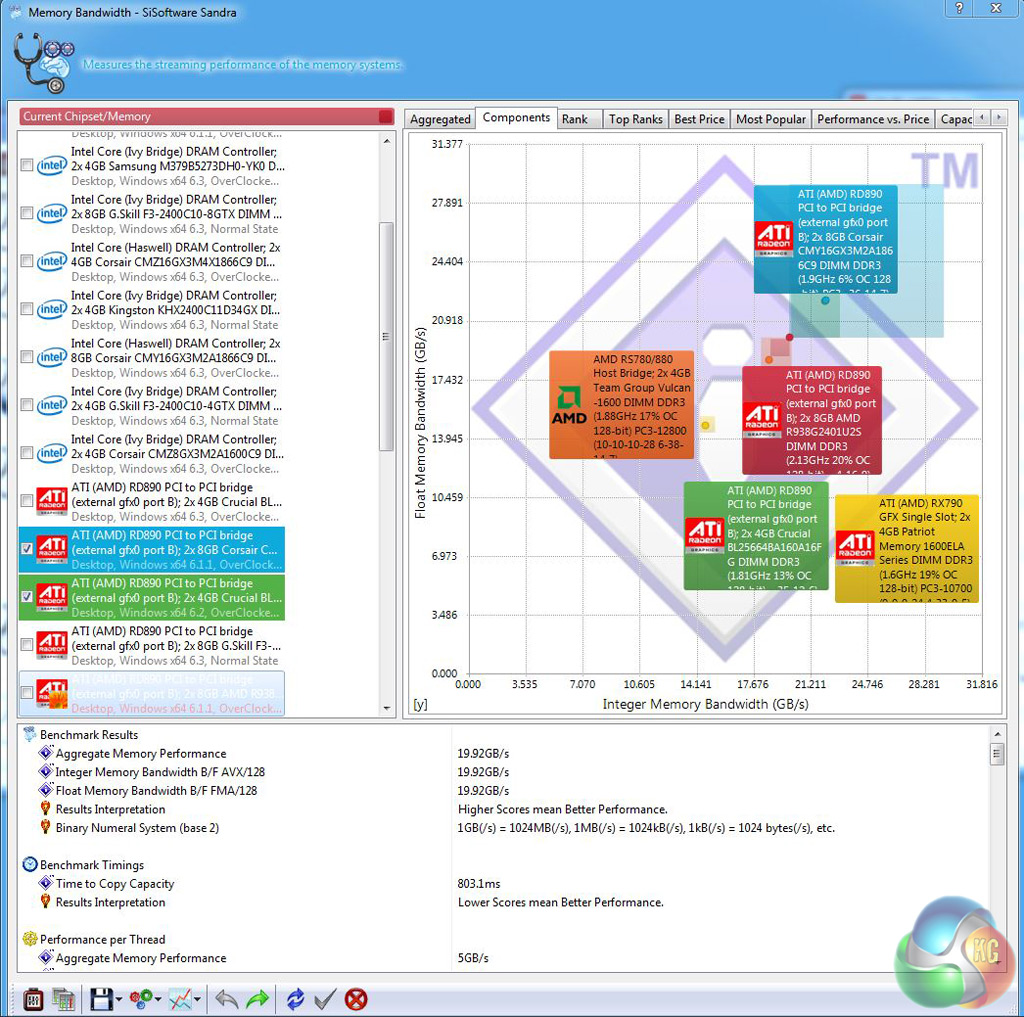1024x1017 pixels.
Task: Click the icon beside Time to Copy Capacity
Action: pyautogui.click(x=46, y=883)
